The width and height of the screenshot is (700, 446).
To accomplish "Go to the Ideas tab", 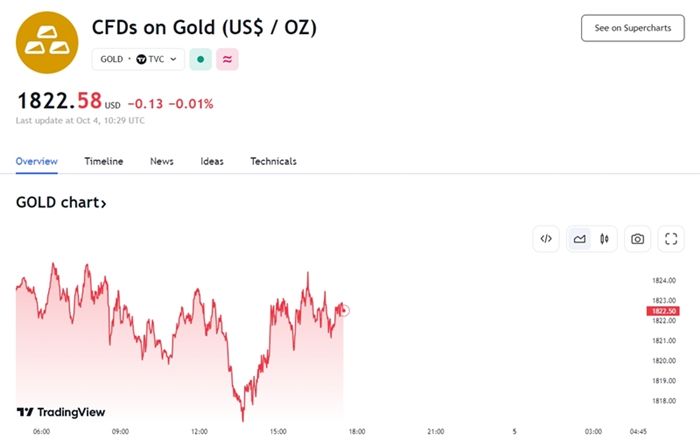I will pos(212,161).
